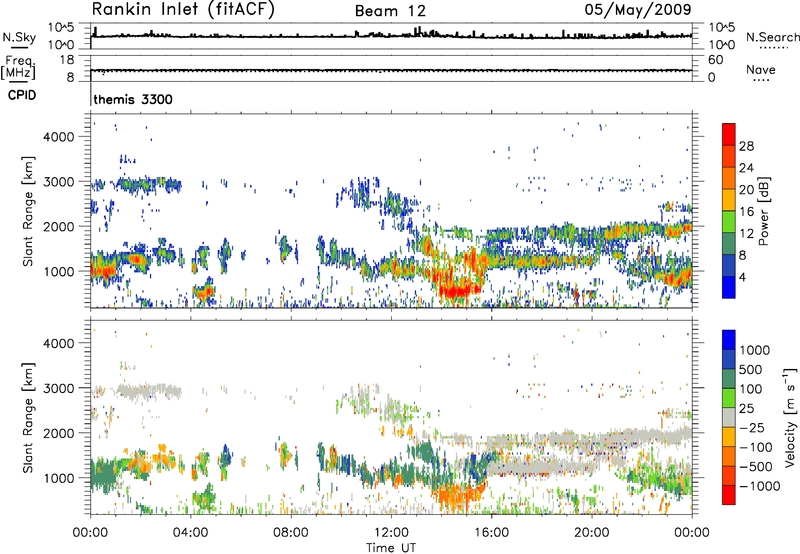Pick the red top segment of power colorbar
Screen dimensions: 800x554
point(729,134)
